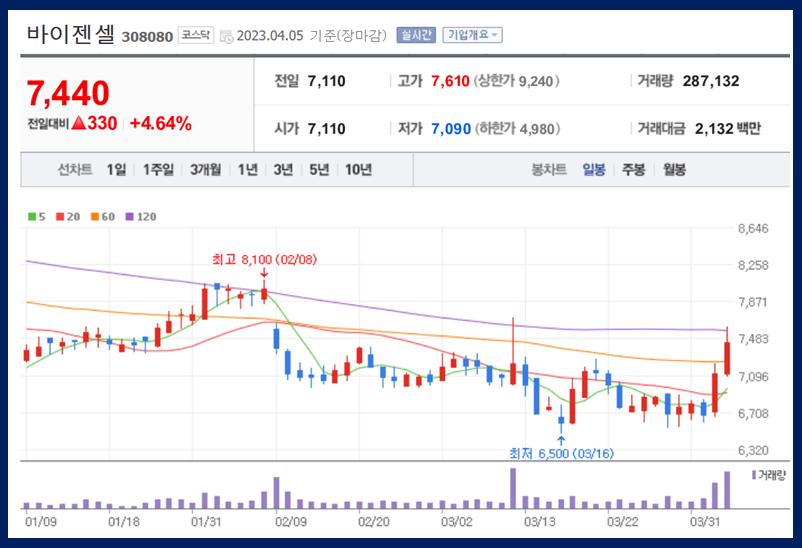Click the red 20-day moving average swatch

[x=60, y=217]
